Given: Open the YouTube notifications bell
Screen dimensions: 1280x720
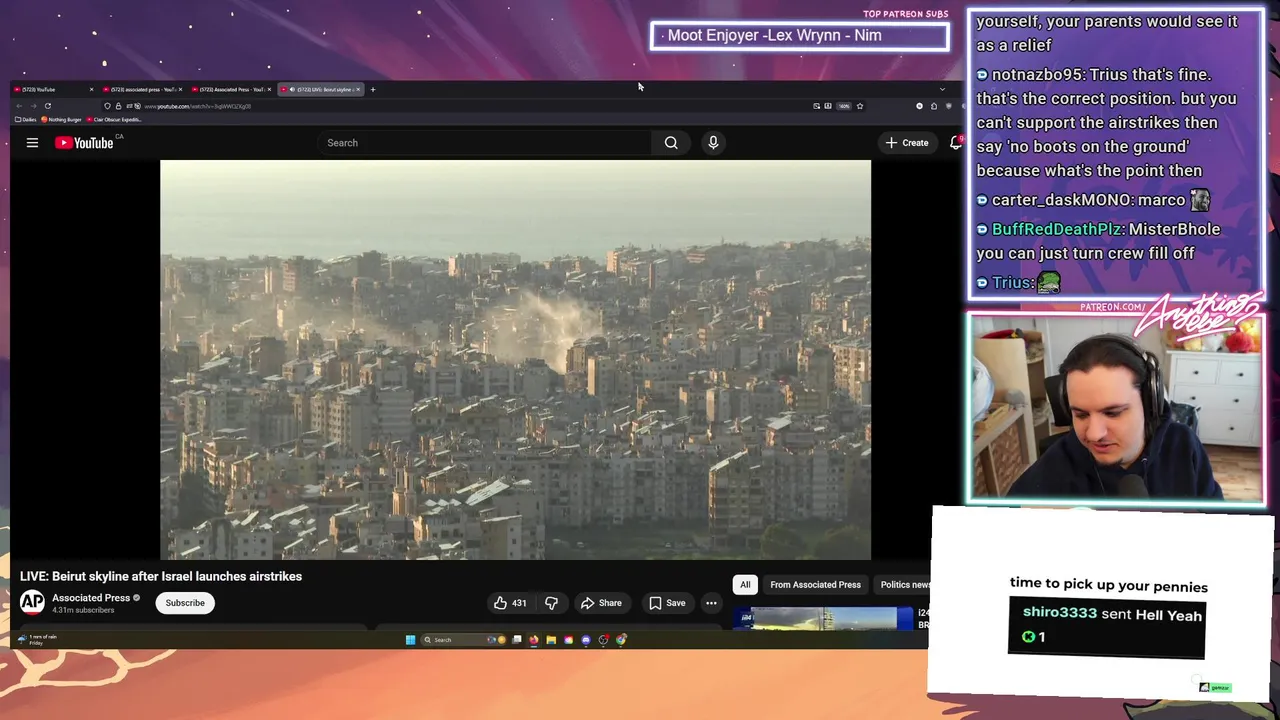Looking at the screenshot, I should click(956, 143).
